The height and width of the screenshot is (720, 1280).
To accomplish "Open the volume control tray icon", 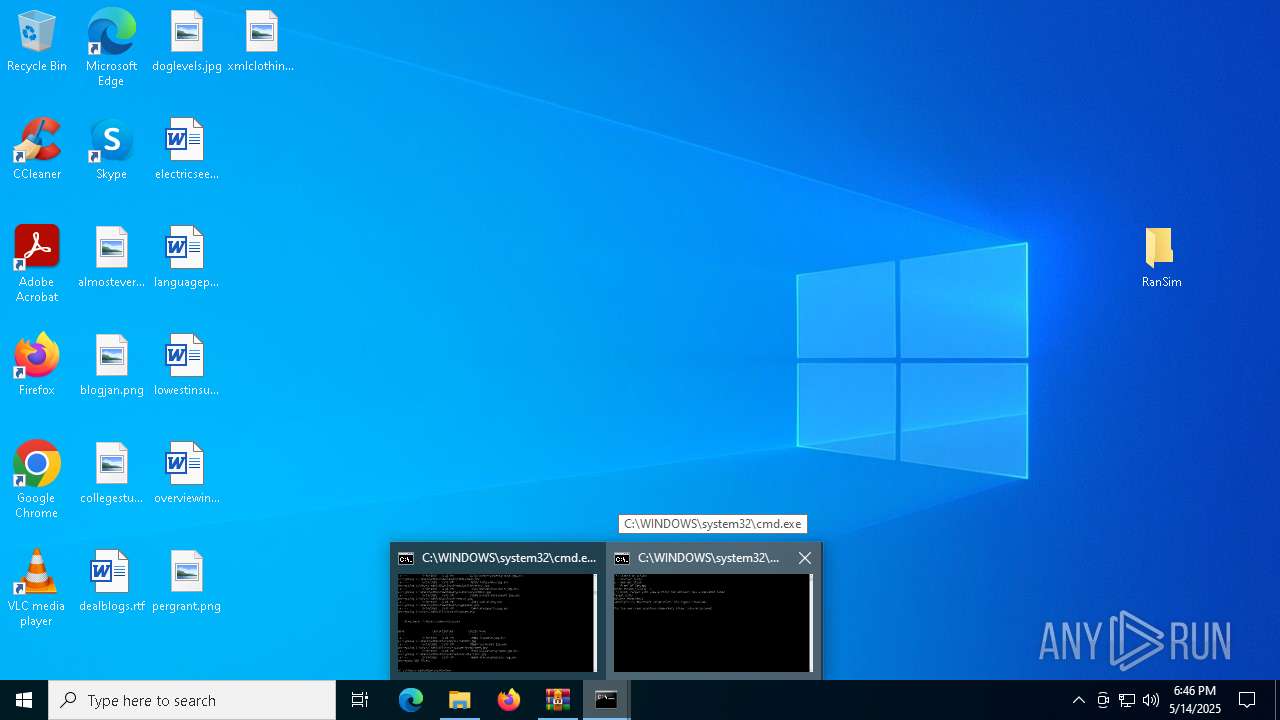I will point(1150,700).
